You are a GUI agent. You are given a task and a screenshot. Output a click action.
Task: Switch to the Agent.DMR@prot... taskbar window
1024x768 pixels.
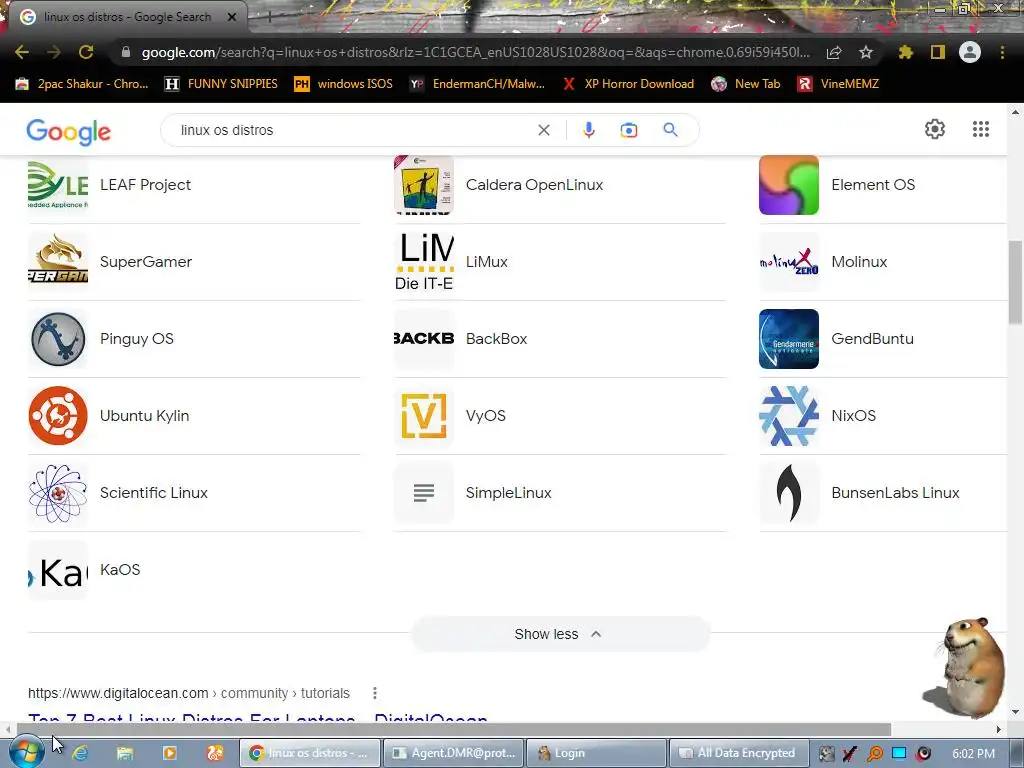(x=452, y=753)
